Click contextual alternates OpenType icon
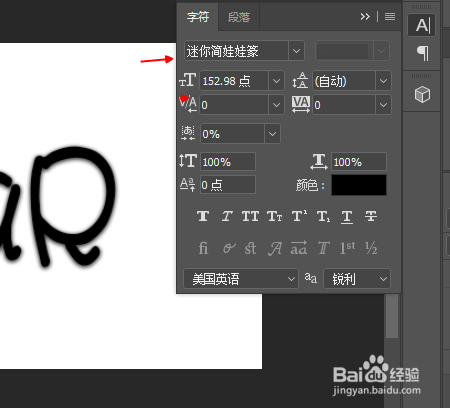The height and width of the screenshot is (408, 450). 229,248
